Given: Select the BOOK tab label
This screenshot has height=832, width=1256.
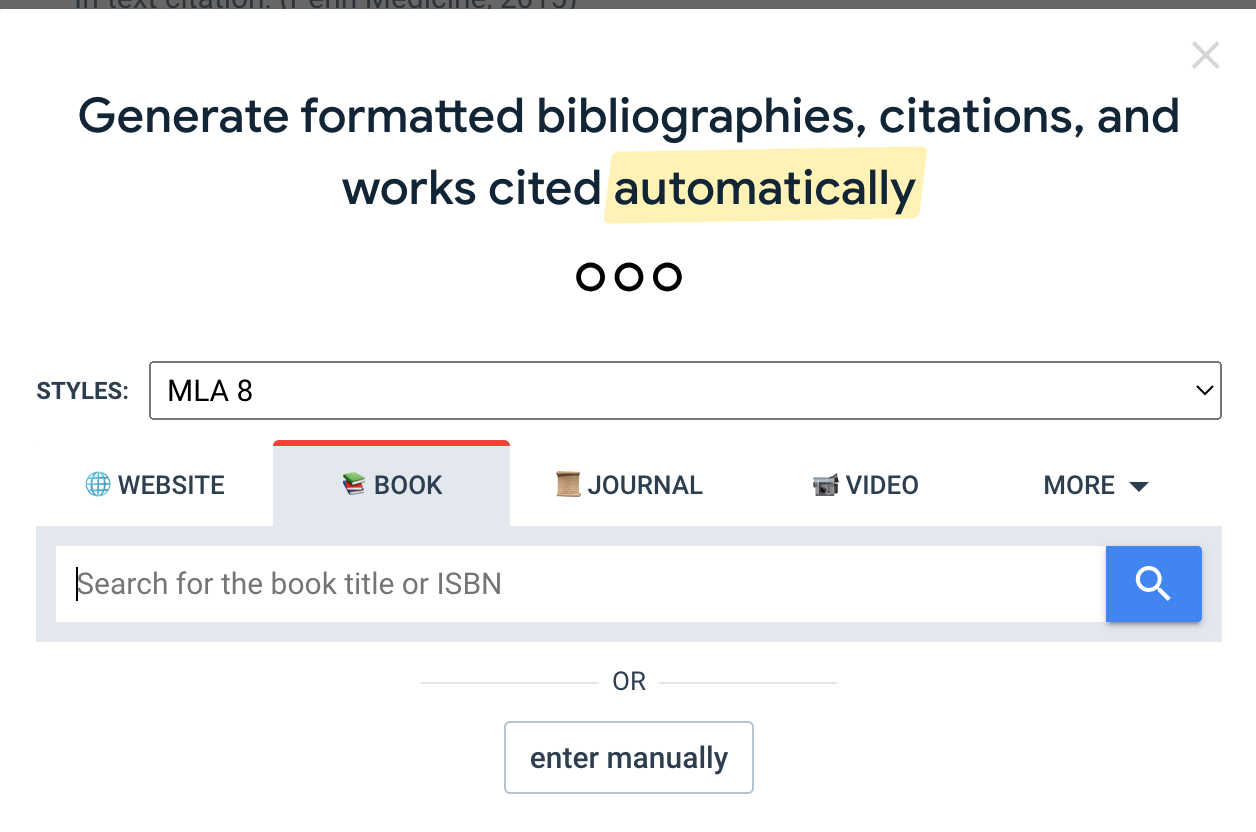Looking at the screenshot, I should click(408, 486).
